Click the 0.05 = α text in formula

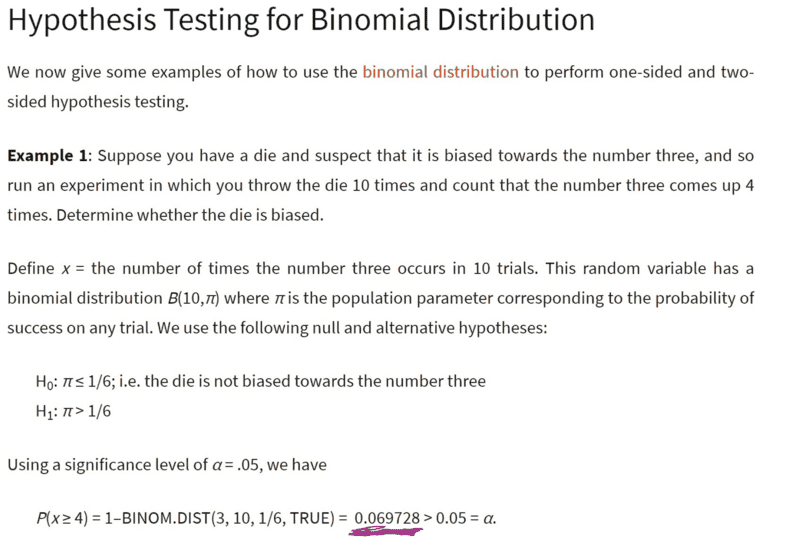pos(465,518)
